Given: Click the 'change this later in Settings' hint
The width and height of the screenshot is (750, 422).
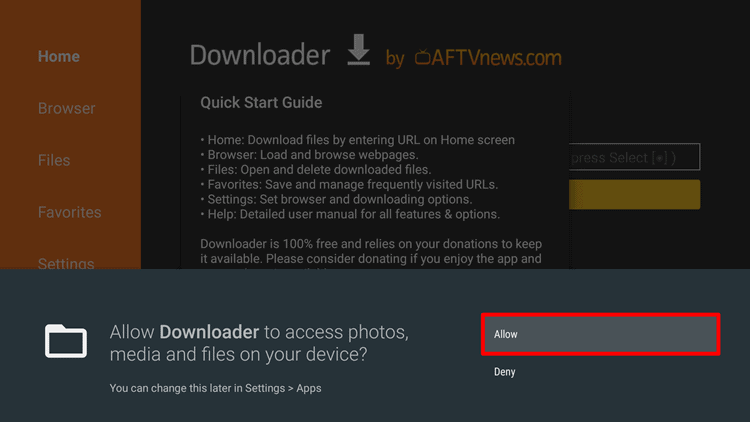Looking at the screenshot, I should [x=215, y=388].
